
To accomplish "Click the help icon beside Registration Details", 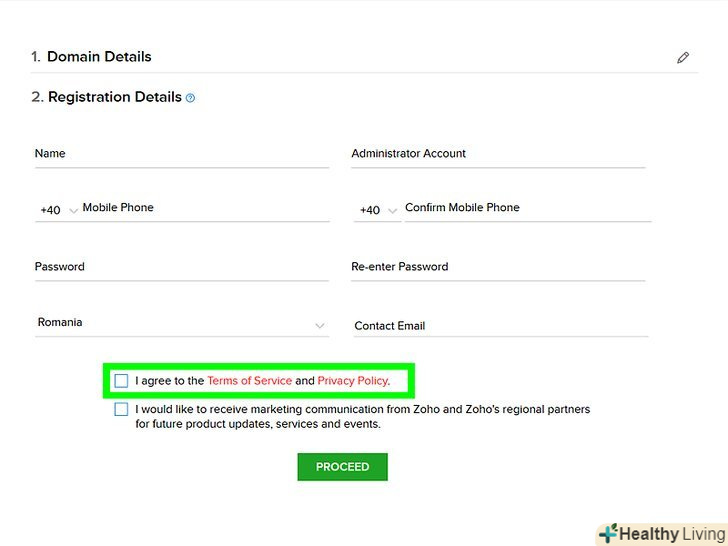I will point(191,98).
